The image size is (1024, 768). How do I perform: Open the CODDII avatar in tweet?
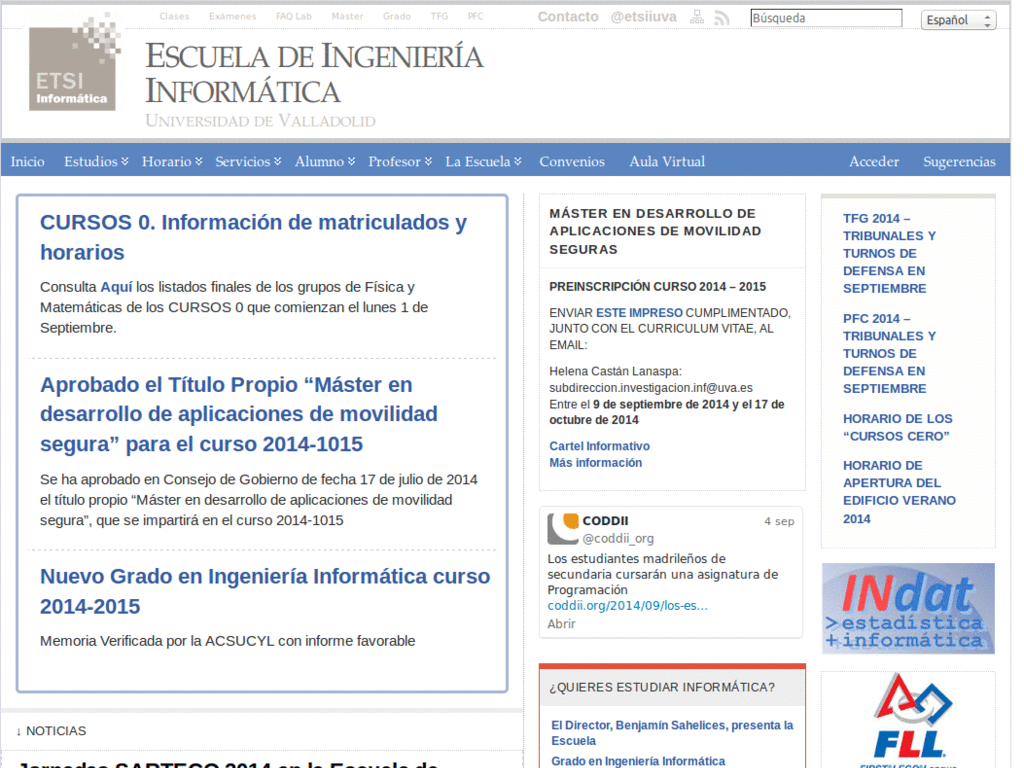point(563,529)
